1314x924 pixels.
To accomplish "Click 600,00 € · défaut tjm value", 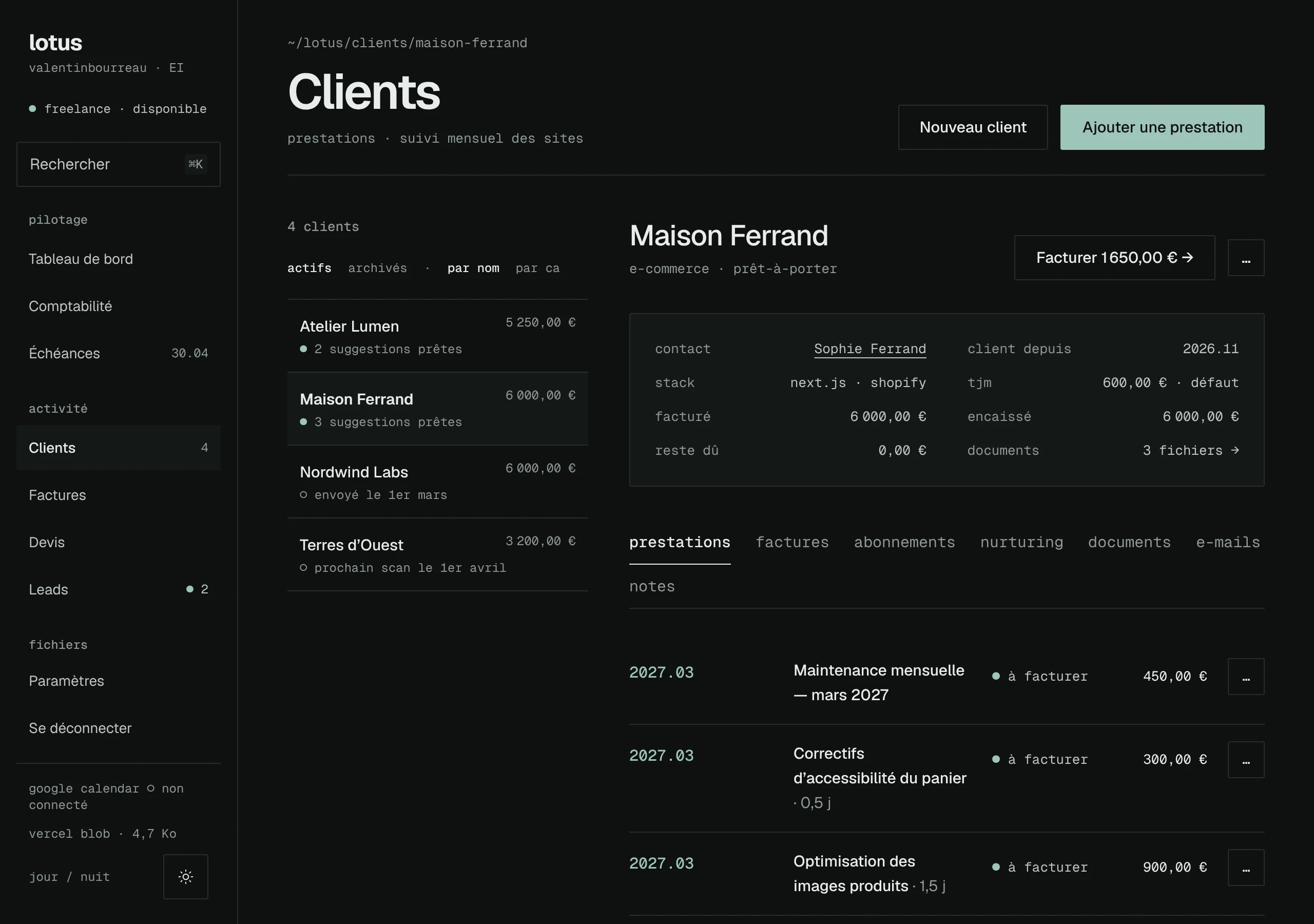I will pos(1170,382).
